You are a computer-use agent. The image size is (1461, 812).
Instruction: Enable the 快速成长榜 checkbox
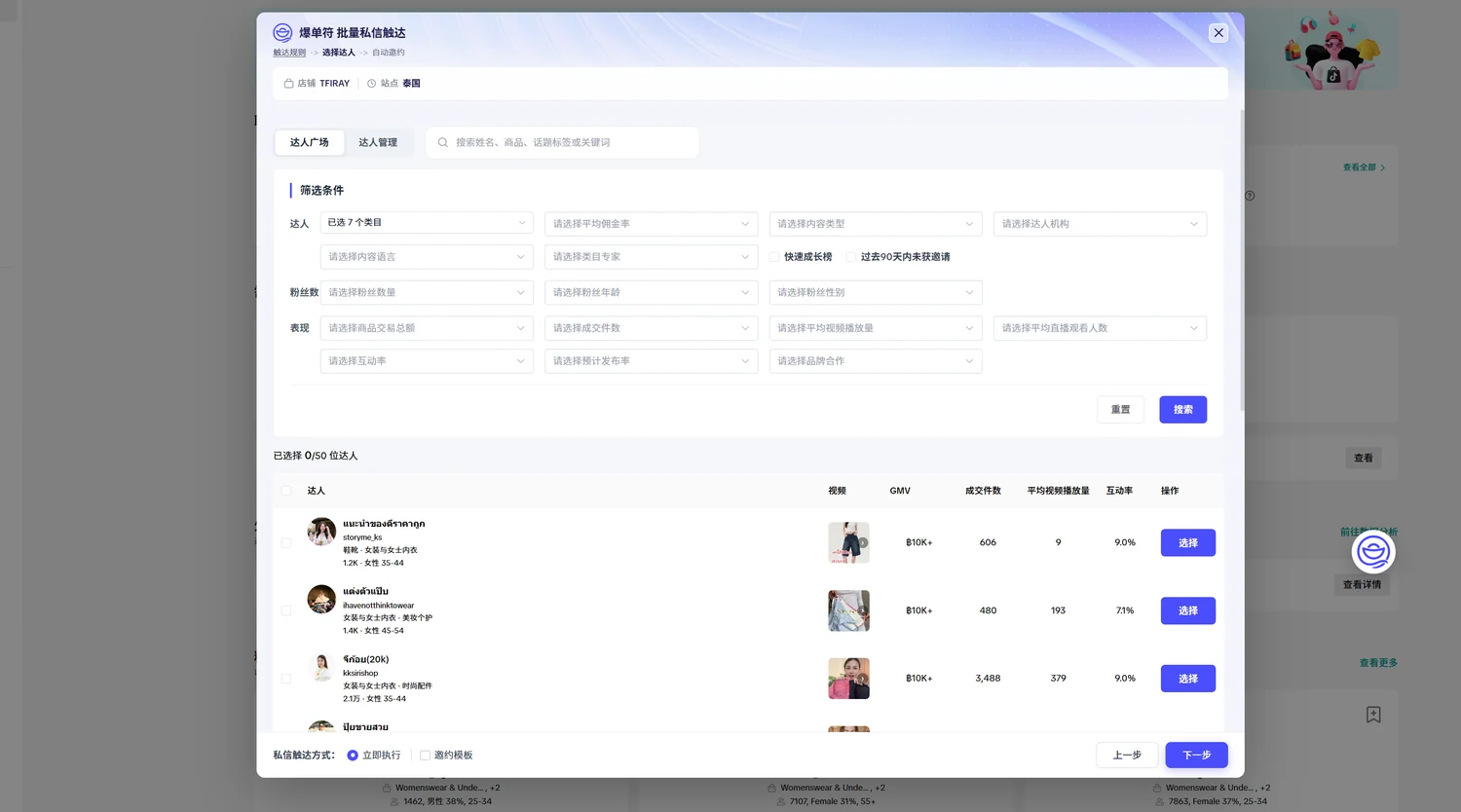click(x=774, y=257)
